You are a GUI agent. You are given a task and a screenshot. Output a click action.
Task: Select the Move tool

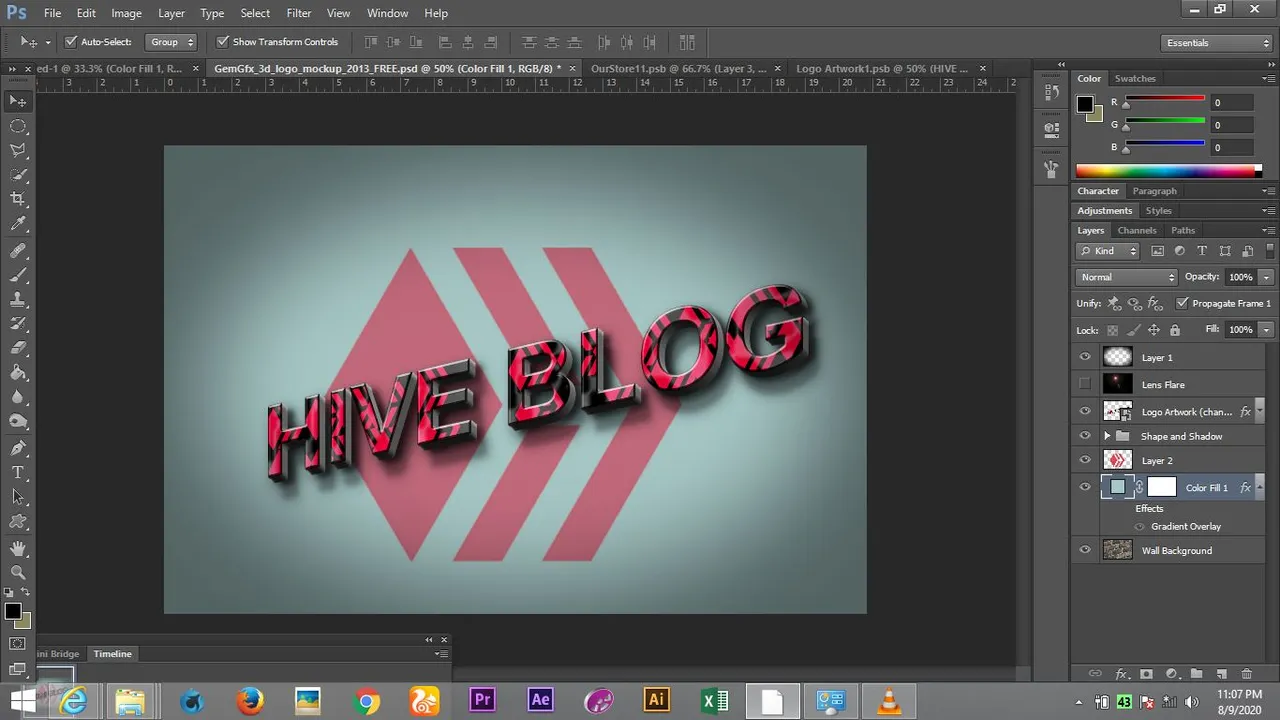coord(18,101)
